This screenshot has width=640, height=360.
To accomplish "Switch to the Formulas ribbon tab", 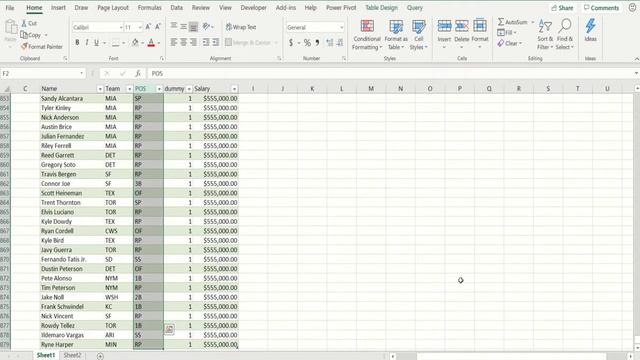I will [x=149, y=8].
